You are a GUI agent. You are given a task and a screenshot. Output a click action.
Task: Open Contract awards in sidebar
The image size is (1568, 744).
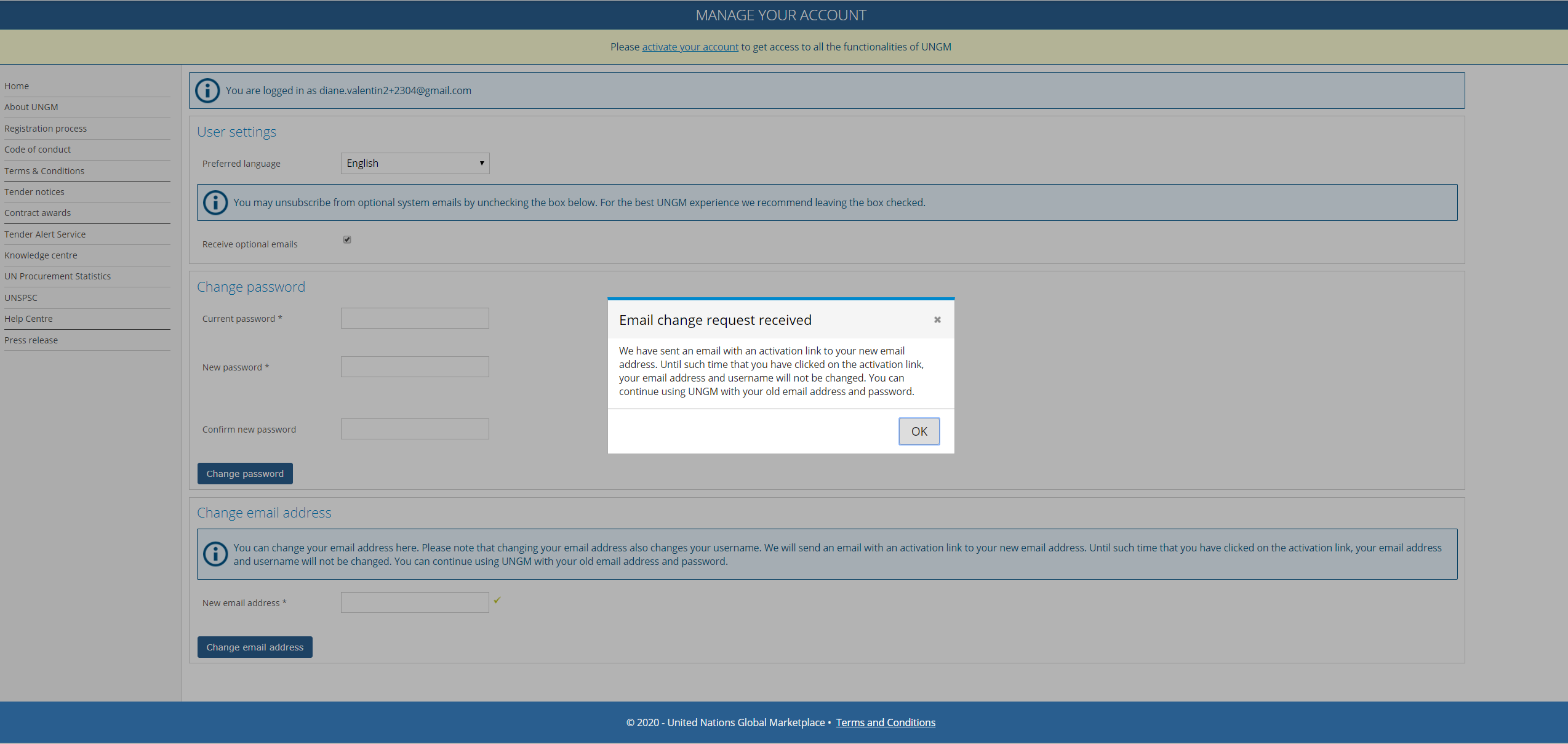(38, 213)
